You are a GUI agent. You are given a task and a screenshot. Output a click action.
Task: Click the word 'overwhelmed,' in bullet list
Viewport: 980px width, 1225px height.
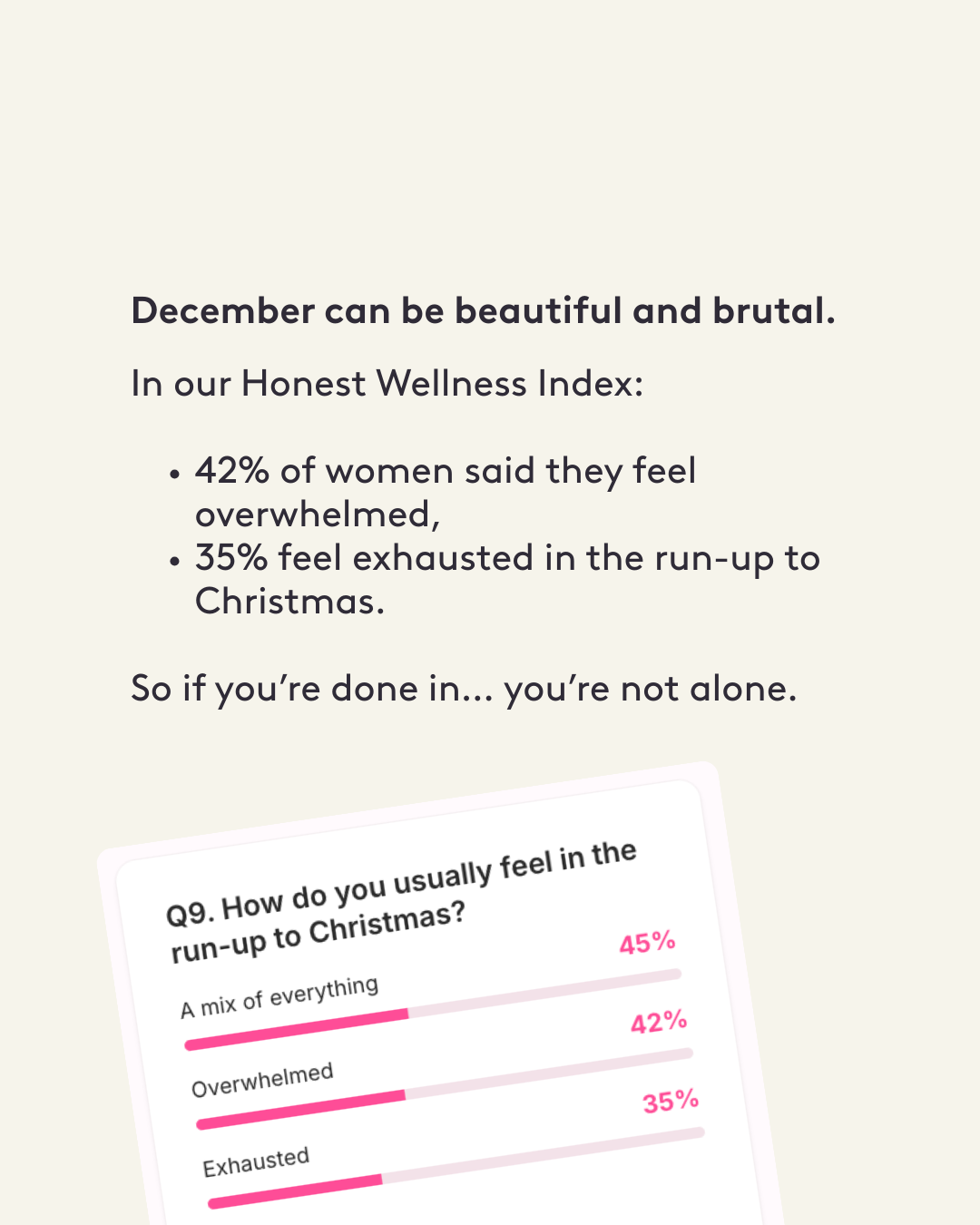click(x=318, y=514)
